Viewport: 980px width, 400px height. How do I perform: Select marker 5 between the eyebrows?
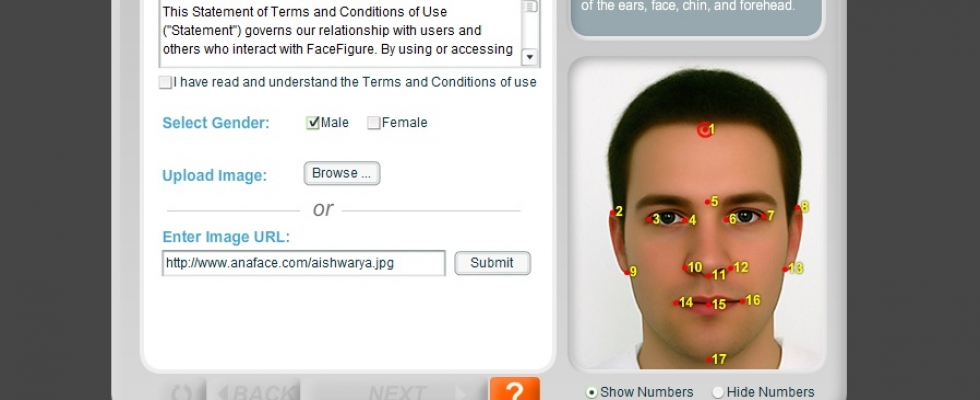(x=708, y=202)
